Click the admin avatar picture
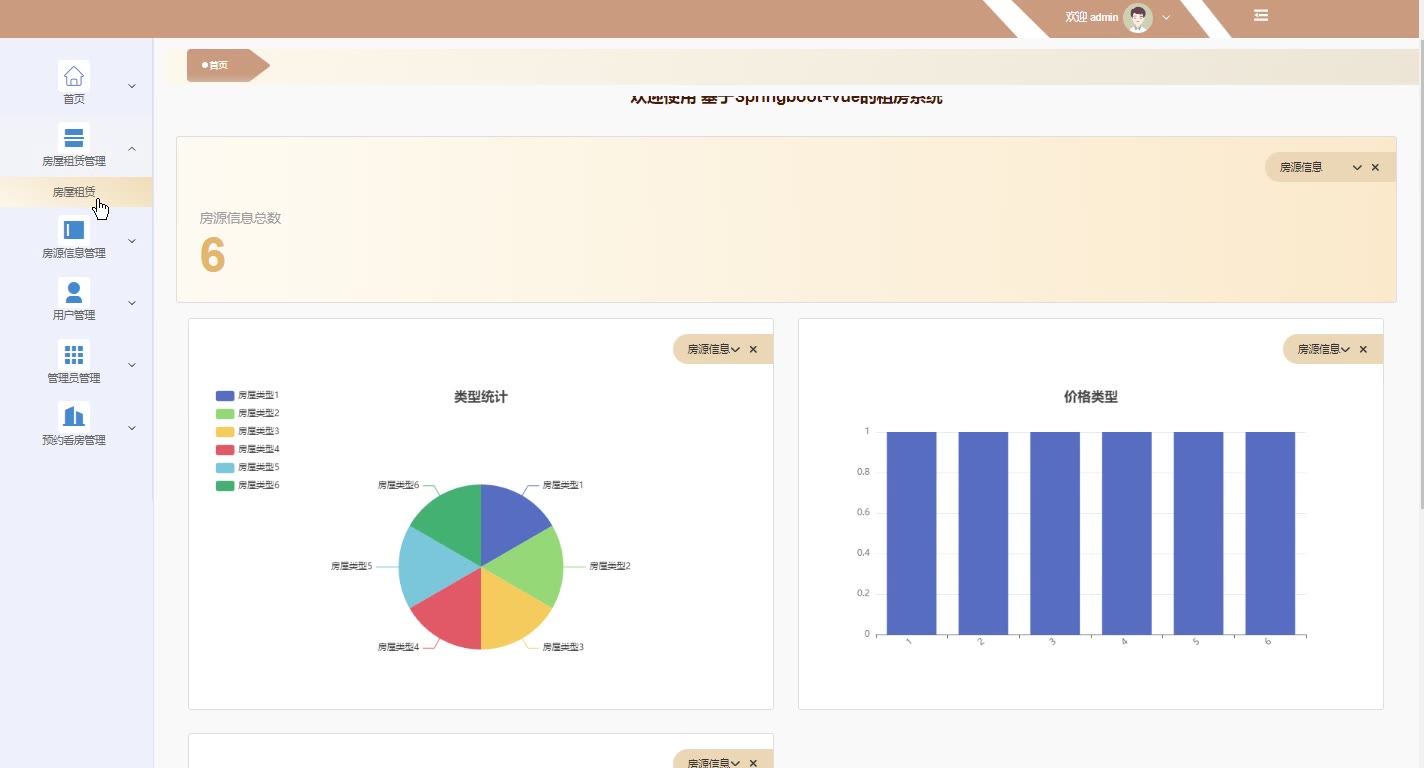This screenshot has width=1424, height=768. 1138,17
